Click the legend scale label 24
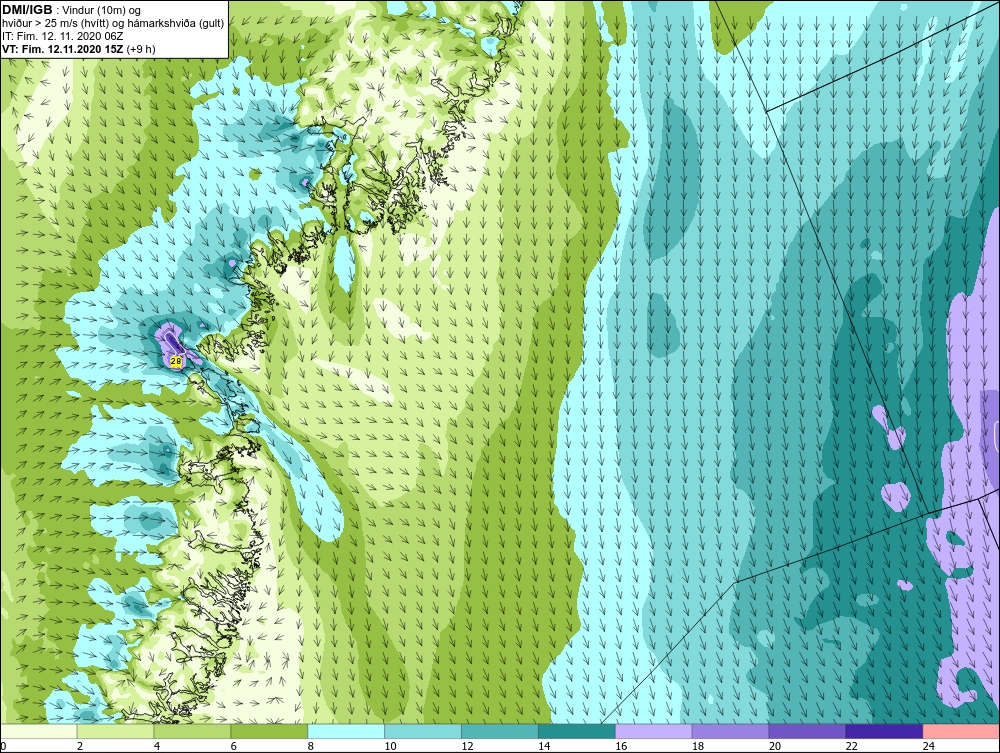The height and width of the screenshot is (753, 1000). [x=929, y=746]
